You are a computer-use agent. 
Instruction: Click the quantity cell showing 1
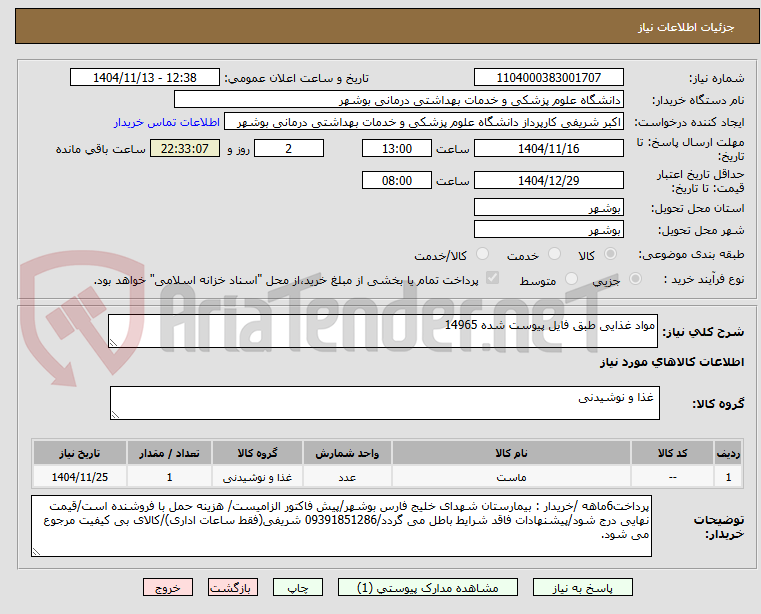pyautogui.click(x=169, y=477)
